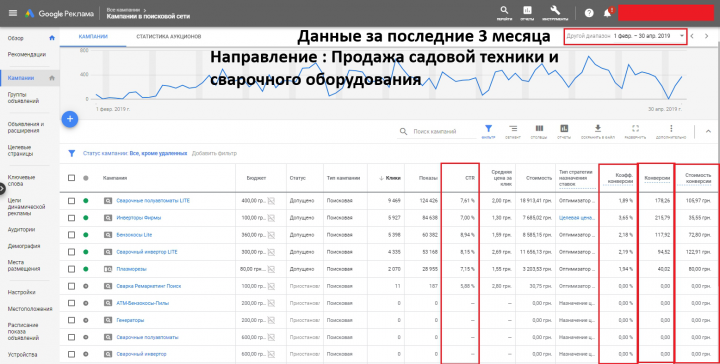Open the Столбцы columns tool

coord(539,131)
